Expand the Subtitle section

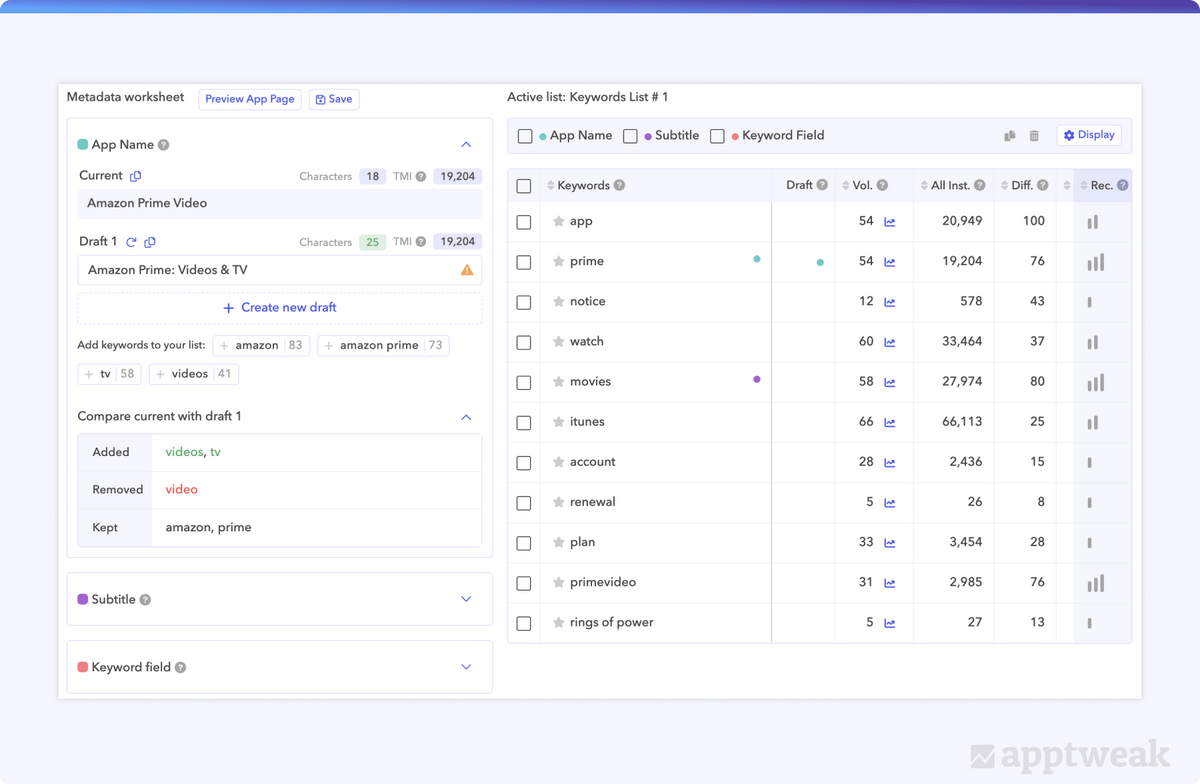pos(466,599)
